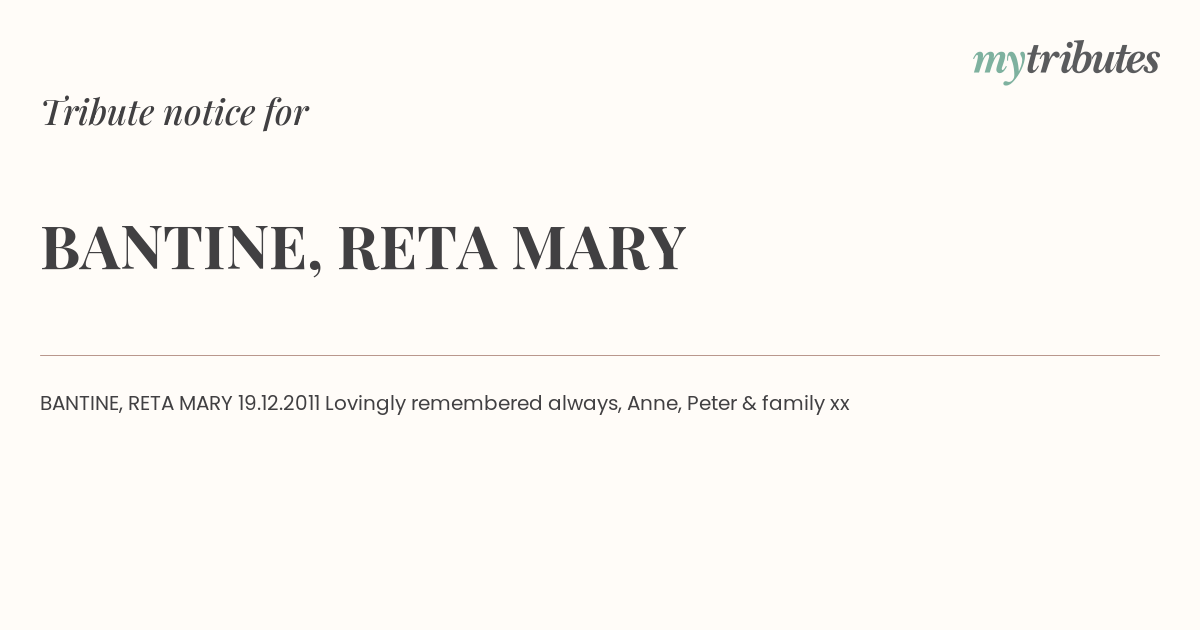This screenshot has height=630, width=1200.
Task: Click the word "notice" in the subtitle
Action: (x=209, y=113)
